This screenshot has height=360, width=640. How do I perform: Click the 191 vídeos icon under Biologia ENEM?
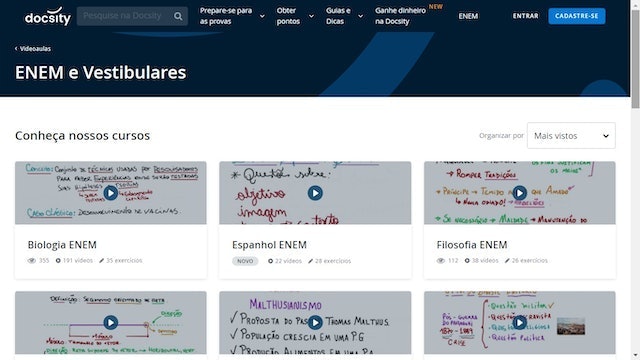pyautogui.click(x=58, y=260)
